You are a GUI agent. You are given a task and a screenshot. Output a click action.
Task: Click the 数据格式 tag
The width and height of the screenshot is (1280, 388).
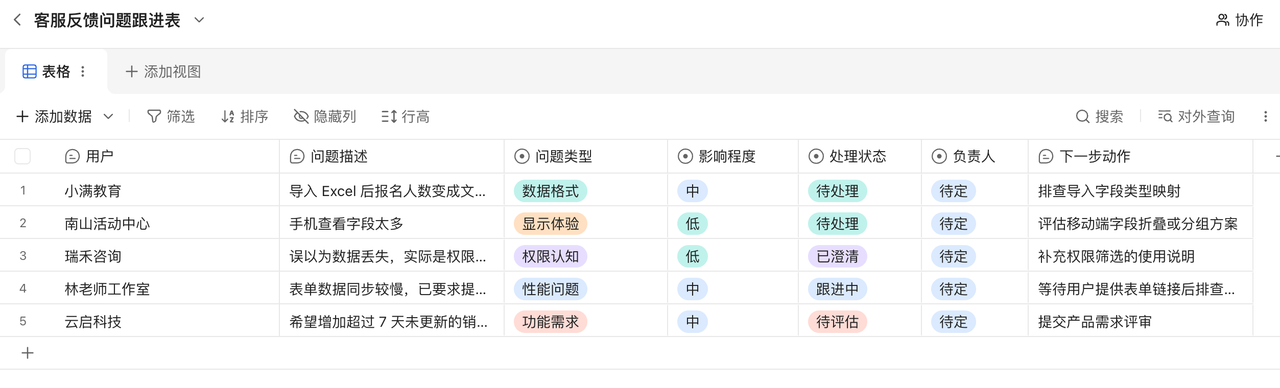pos(550,190)
